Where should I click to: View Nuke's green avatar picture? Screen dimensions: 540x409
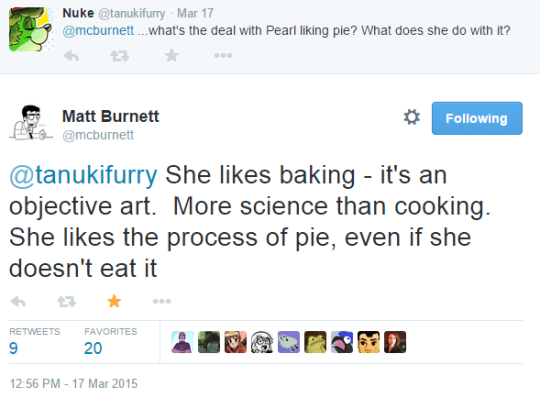[x=31, y=29]
